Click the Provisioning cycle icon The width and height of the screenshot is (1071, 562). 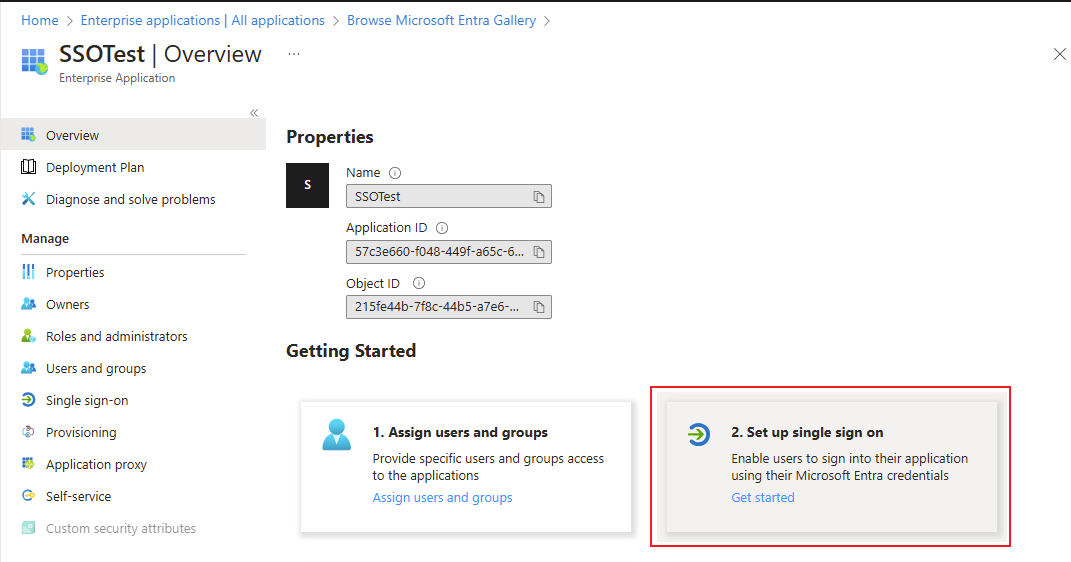coord(28,432)
